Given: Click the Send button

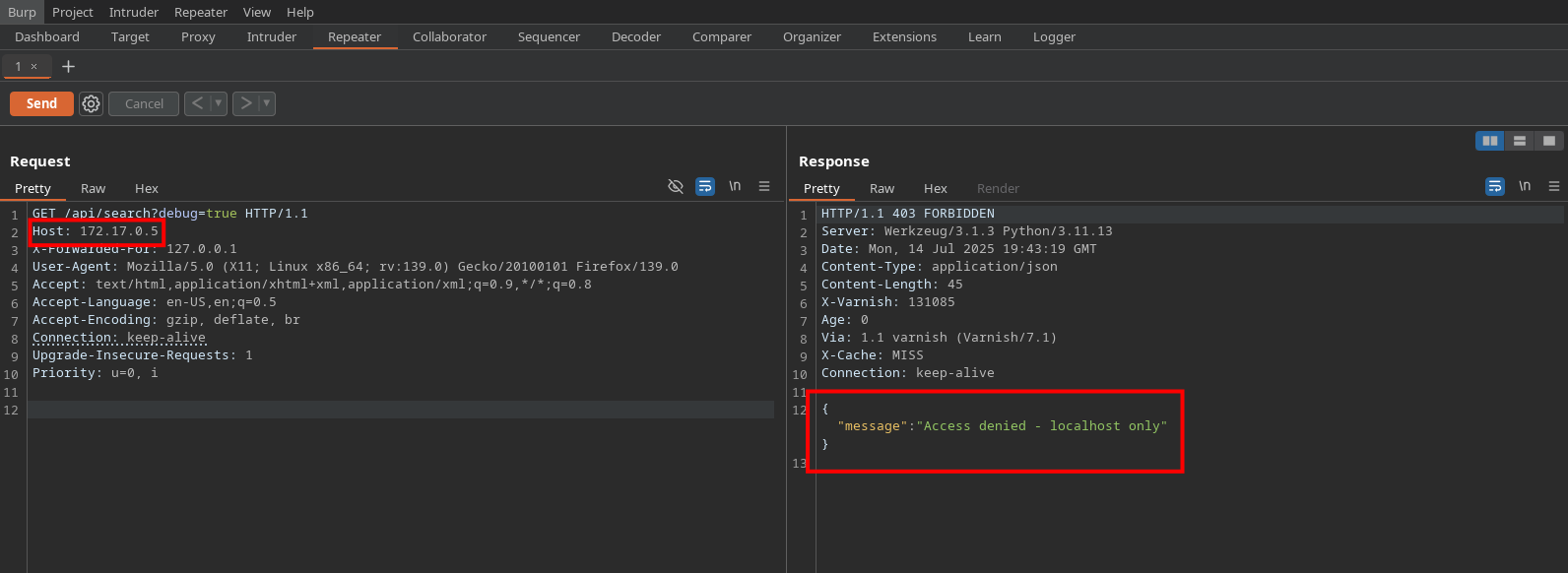Looking at the screenshot, I should point(41,103).
